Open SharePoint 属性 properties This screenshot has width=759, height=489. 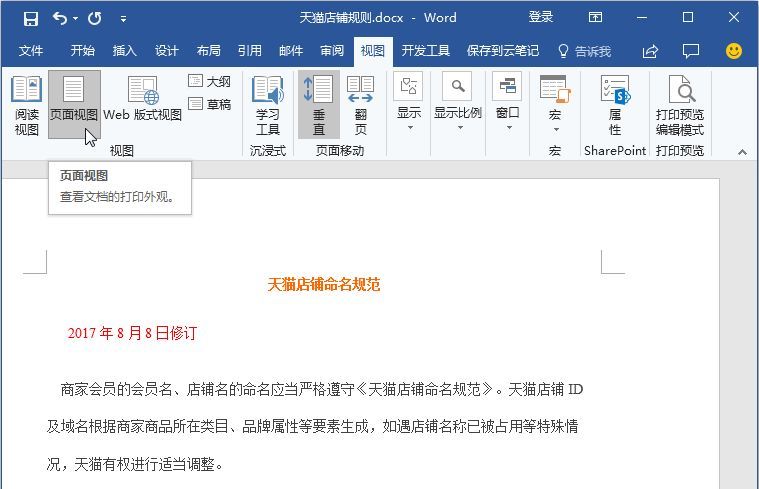click(615, 106)
